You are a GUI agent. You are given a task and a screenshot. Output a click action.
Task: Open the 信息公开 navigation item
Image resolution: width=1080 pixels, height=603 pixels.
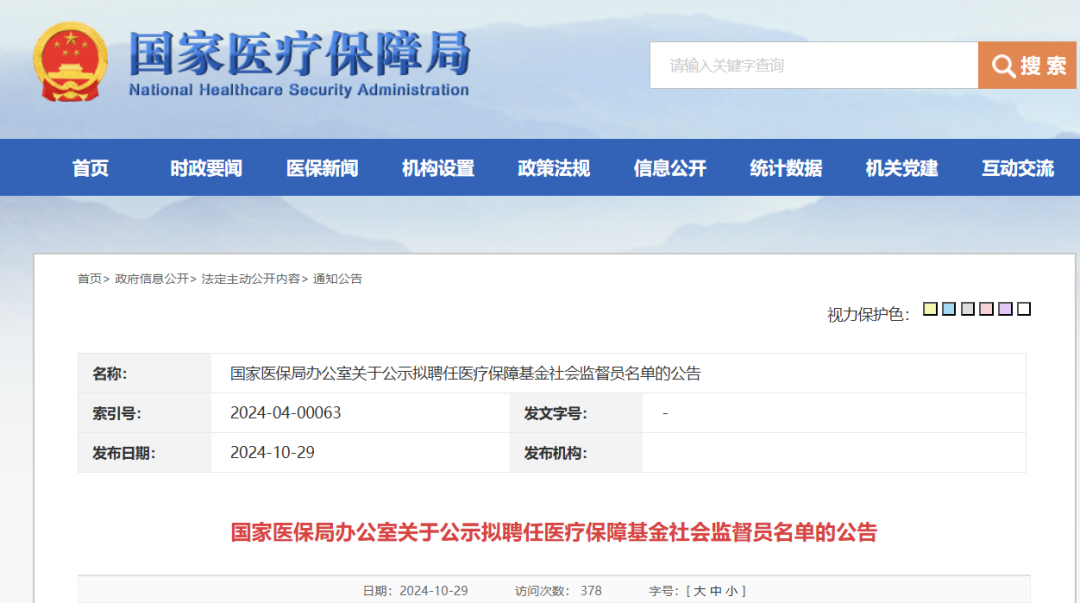(670, 168)
